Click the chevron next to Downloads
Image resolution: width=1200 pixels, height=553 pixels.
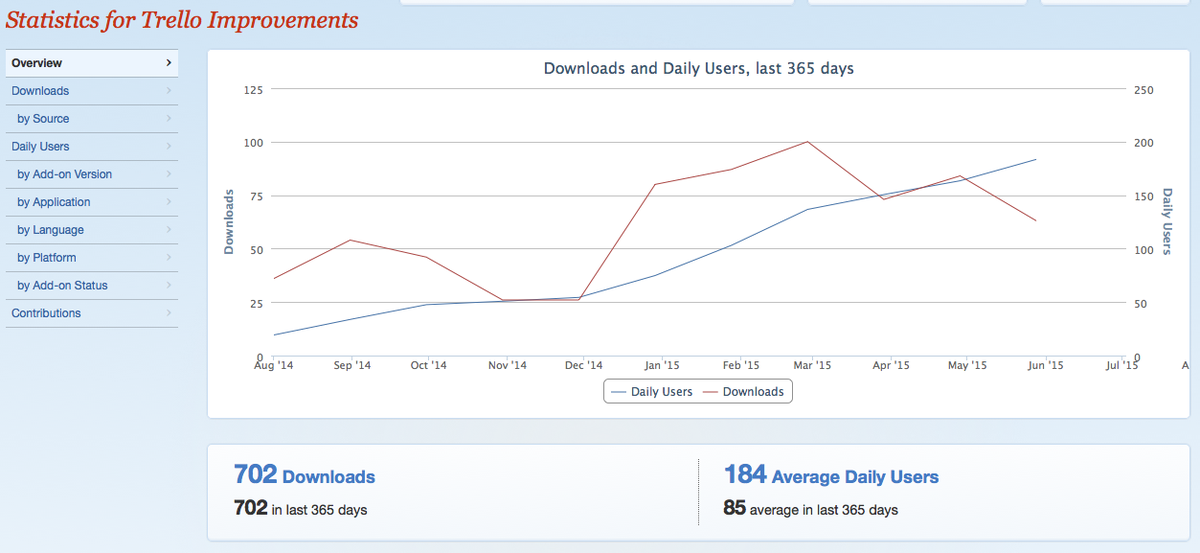click(x=169, y=91)
